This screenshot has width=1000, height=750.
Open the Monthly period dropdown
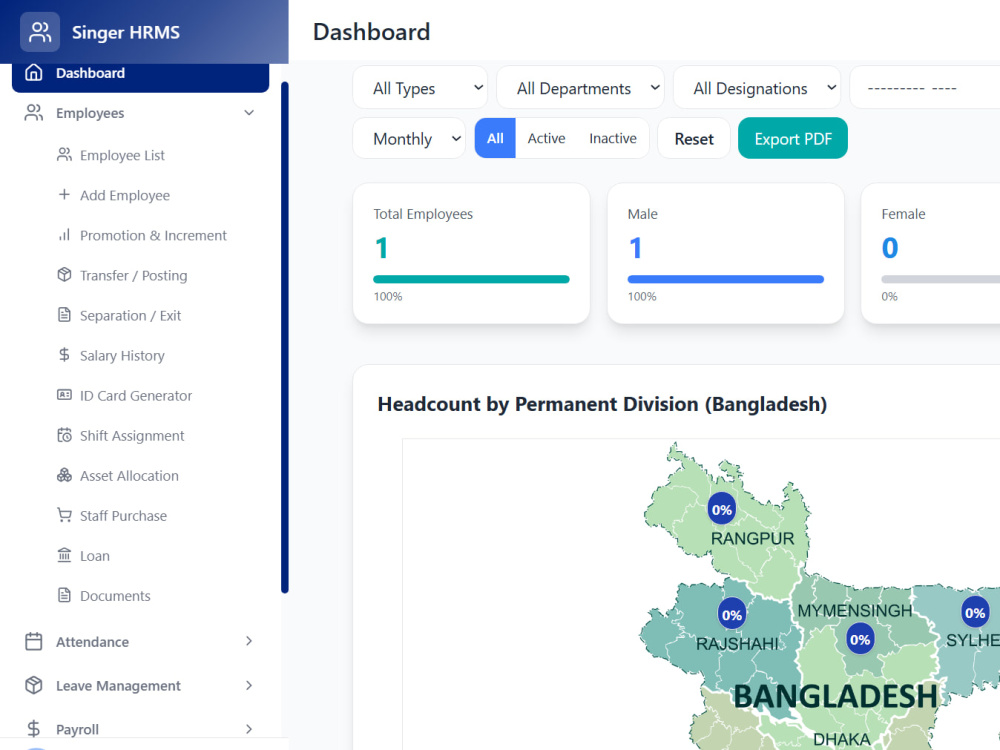[409, 138]
